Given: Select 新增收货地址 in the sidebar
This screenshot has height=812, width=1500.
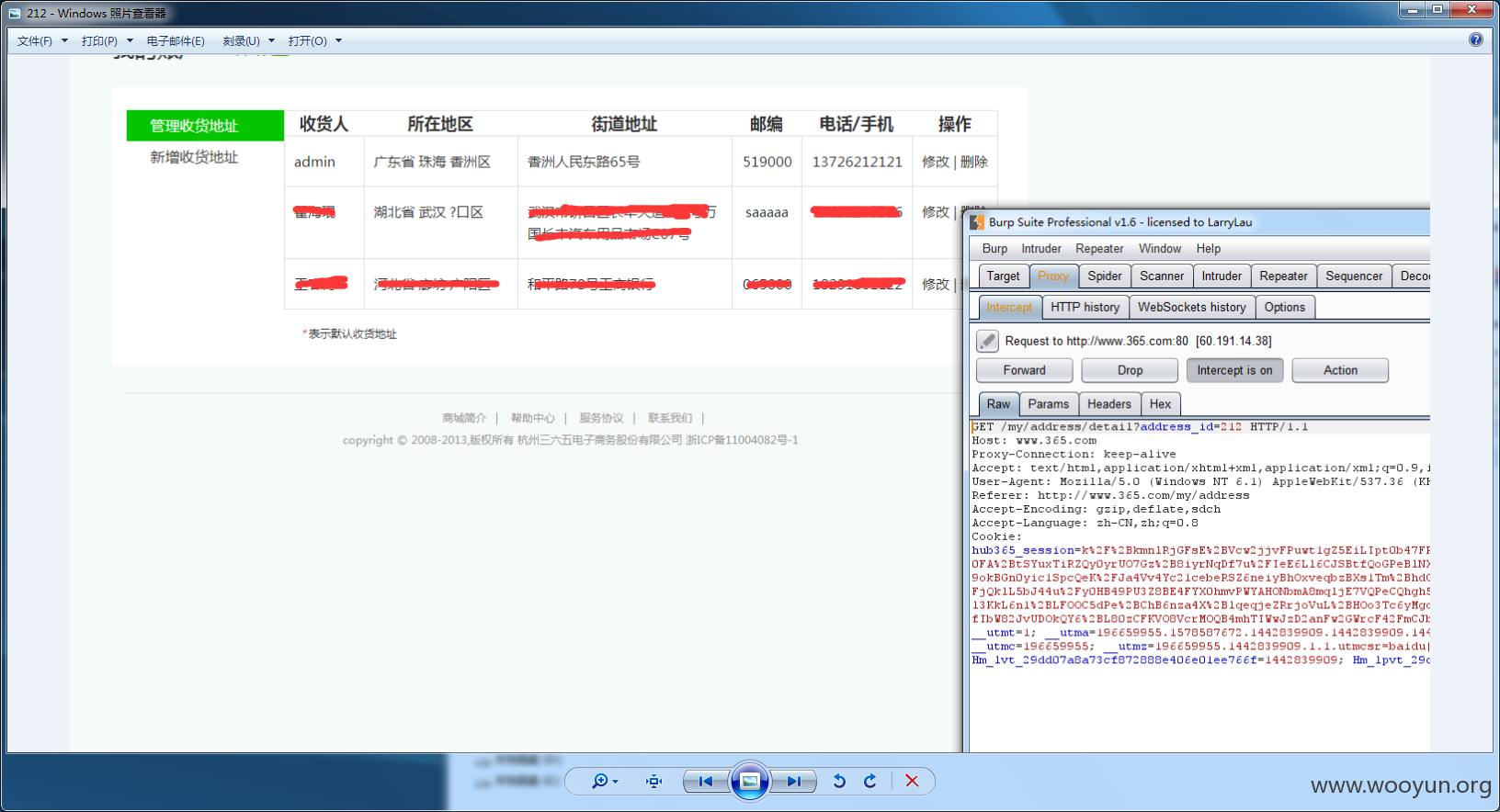Looking at the screenshot, I should [194, 157].
